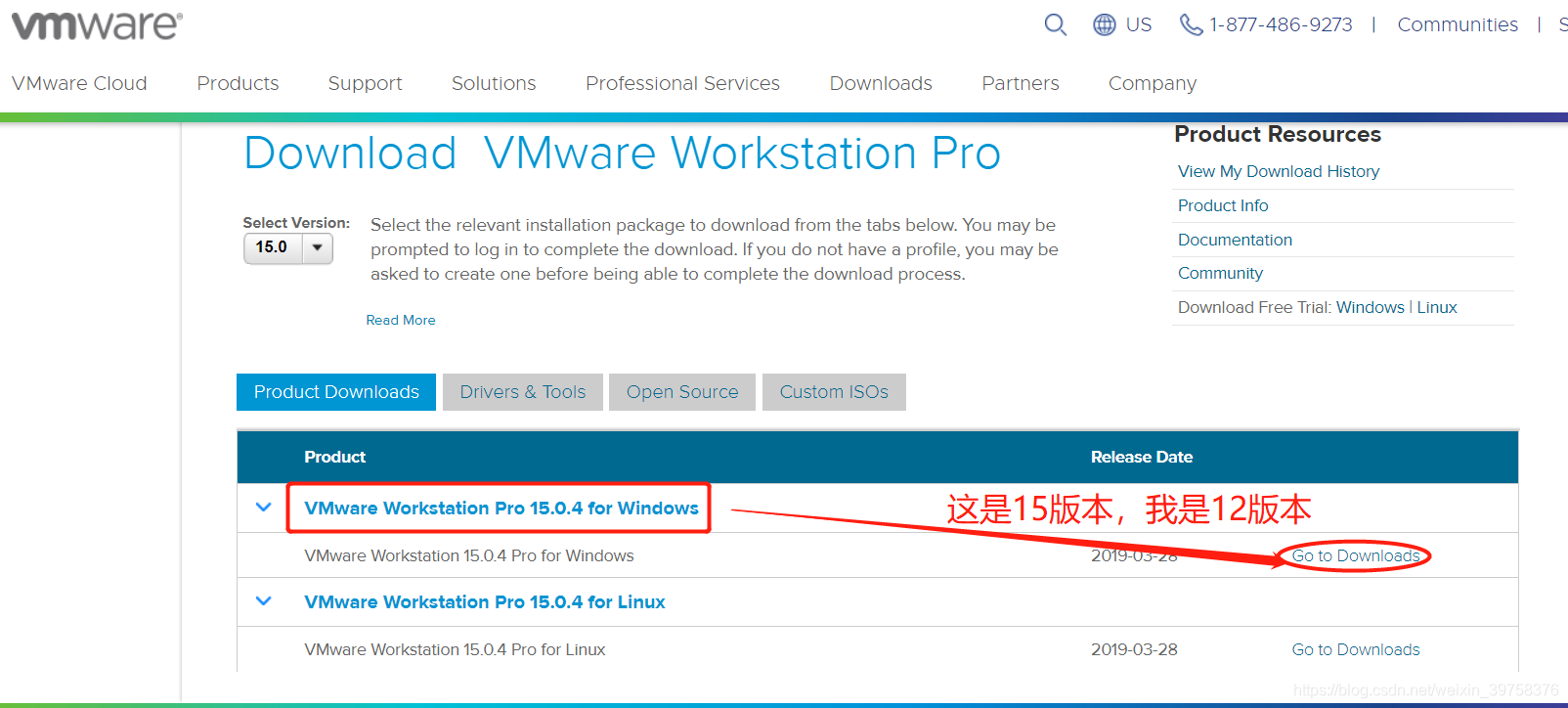Open the Select Version 15.0 dropdown
Image resolution: width=1568 pixels, height=708 pixels.
tap(288, 247)
